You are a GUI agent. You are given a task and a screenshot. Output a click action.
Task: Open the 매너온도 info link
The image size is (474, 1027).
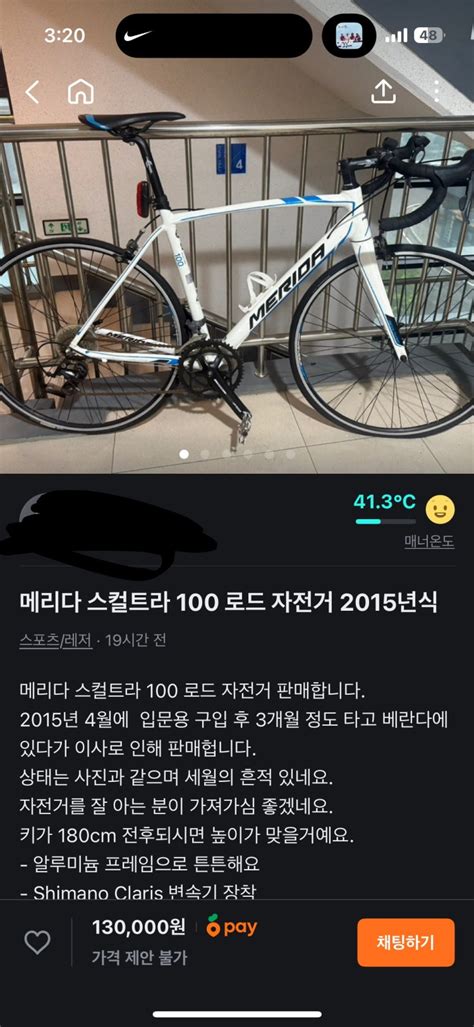point(429,542)
